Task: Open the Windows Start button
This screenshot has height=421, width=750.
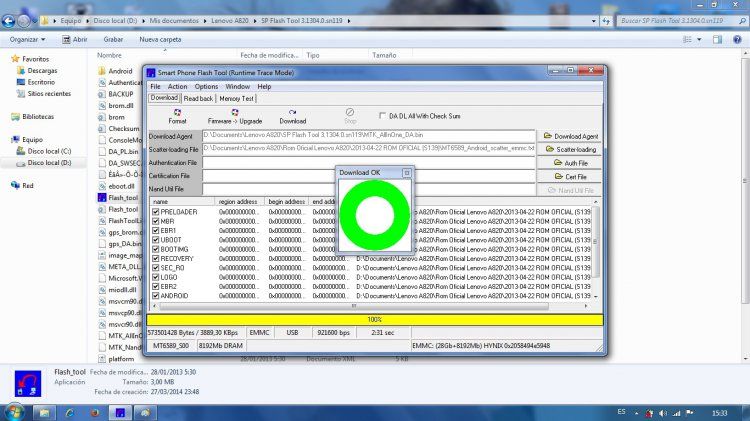Action: [13, 412]
